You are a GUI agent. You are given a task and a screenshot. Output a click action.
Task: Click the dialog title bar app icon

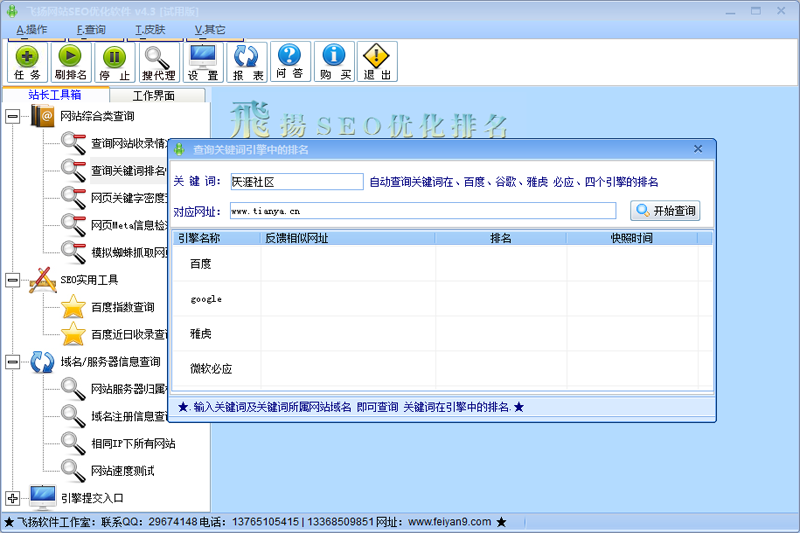179,149
